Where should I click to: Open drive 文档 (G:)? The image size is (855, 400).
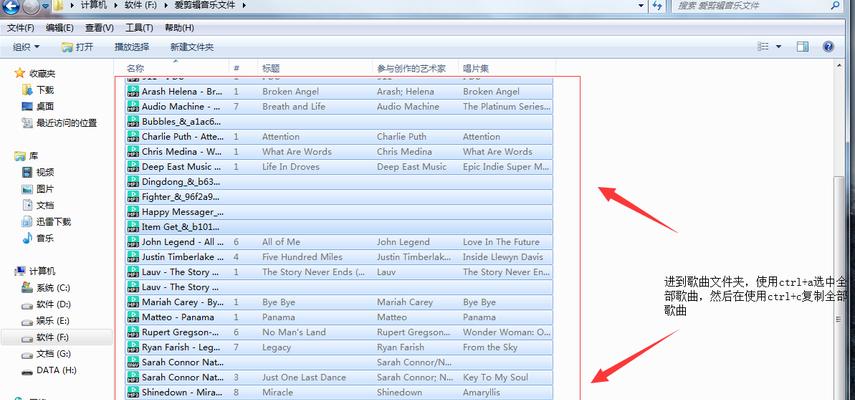tap(46, 354)
